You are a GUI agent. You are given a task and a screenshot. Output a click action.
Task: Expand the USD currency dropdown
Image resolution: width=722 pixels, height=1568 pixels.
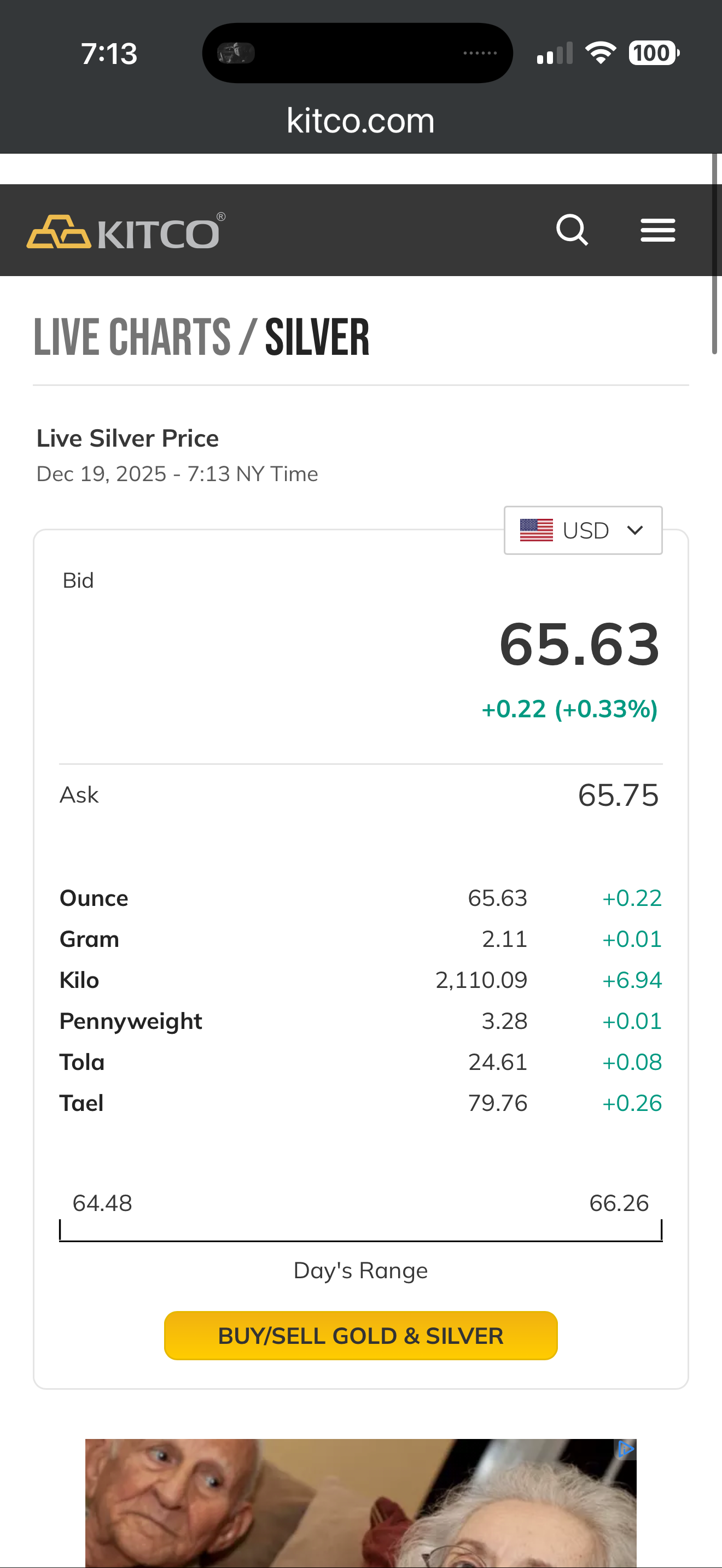[583, 530]
